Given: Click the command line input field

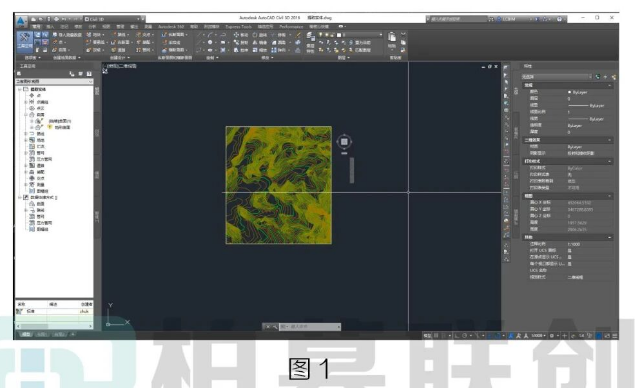Looking at the screenshot, I should click(x=310, y=326).
